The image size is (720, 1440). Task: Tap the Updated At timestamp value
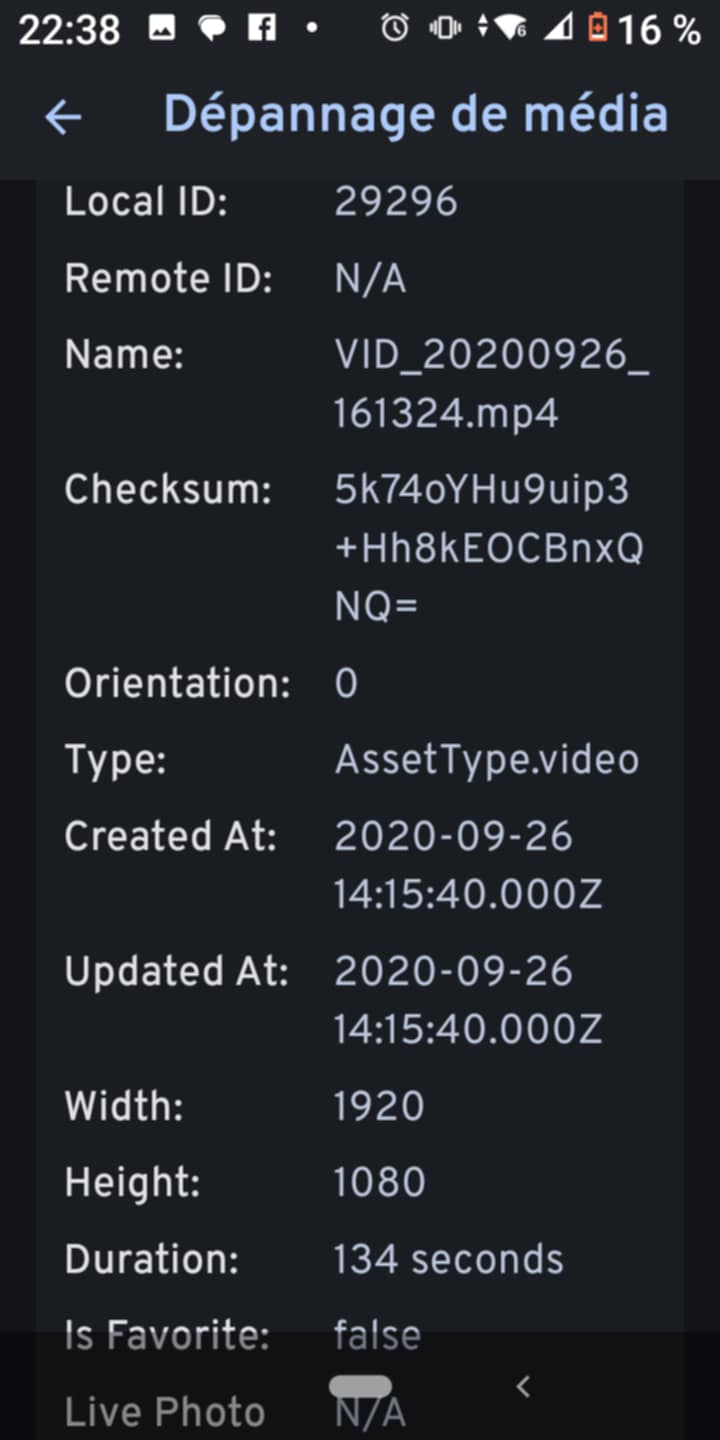click(468, 1000)
